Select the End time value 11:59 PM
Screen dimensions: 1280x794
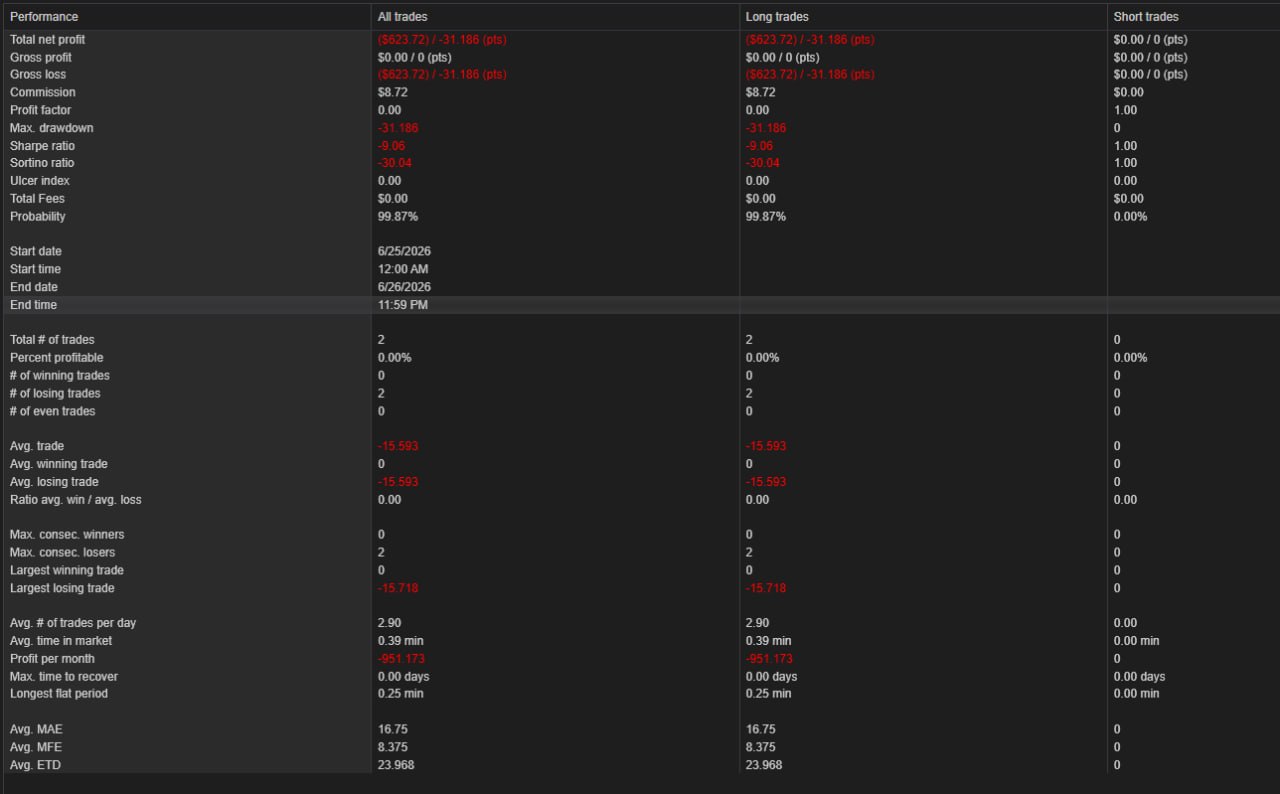click(402, 305)
